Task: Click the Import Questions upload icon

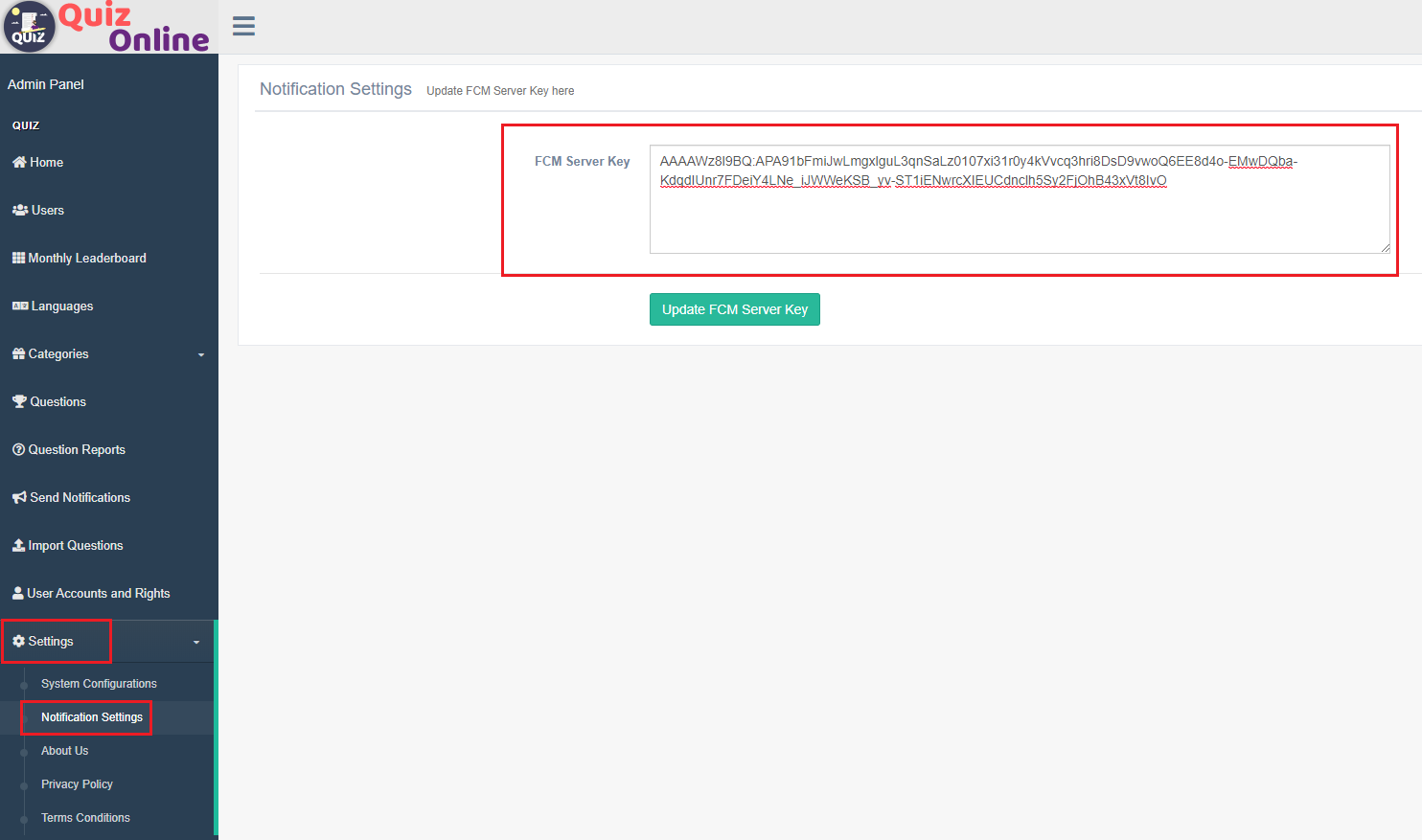Action: point(19,545)
